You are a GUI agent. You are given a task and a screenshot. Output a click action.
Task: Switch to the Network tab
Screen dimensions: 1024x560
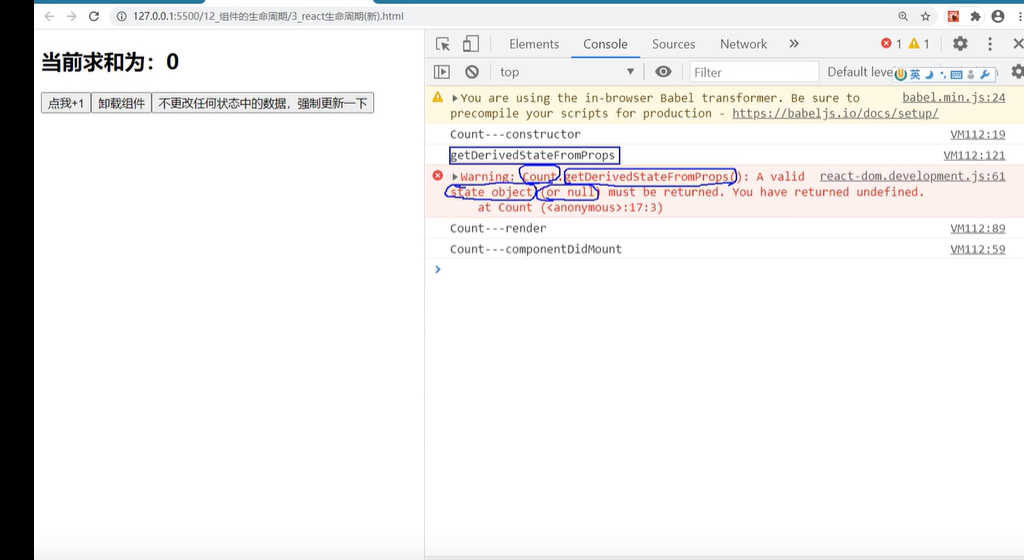point(743,44)
